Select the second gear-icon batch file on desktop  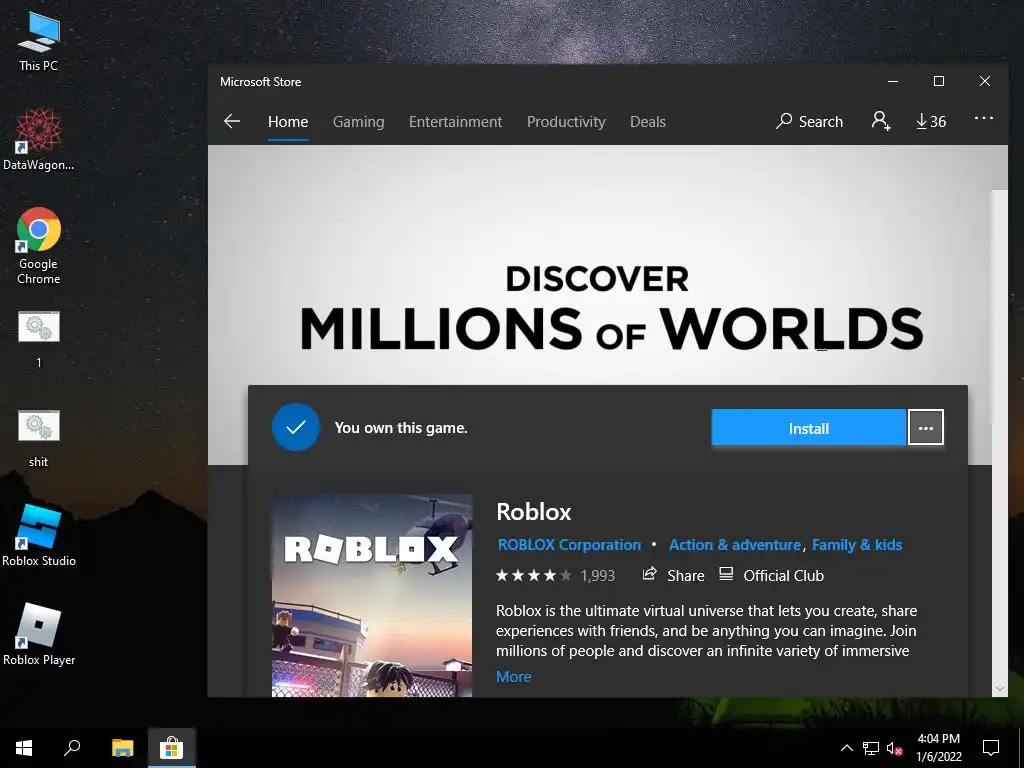click(39, 439)
